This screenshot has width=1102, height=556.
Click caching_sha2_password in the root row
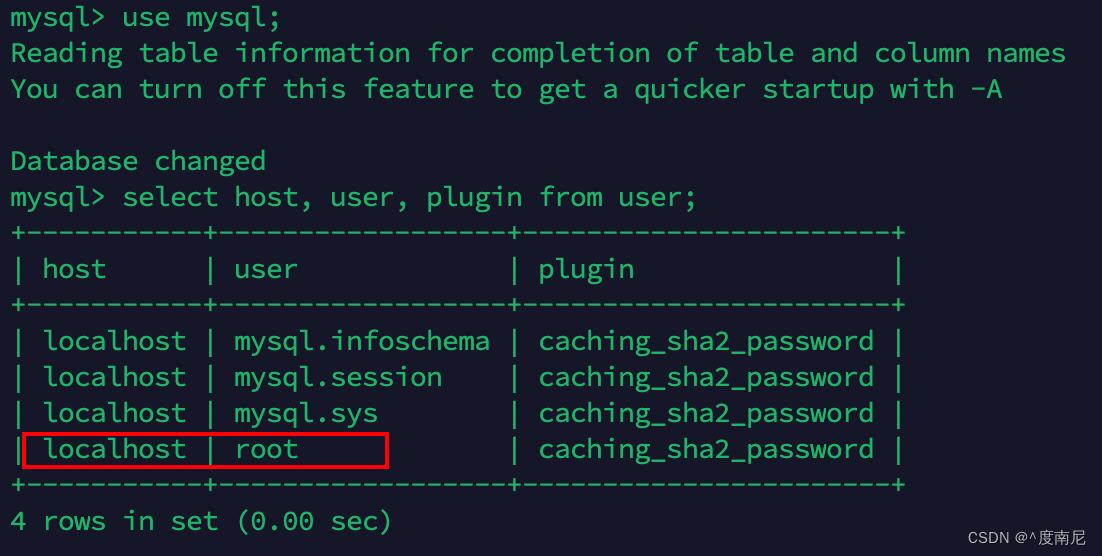(x=706, y=451)
